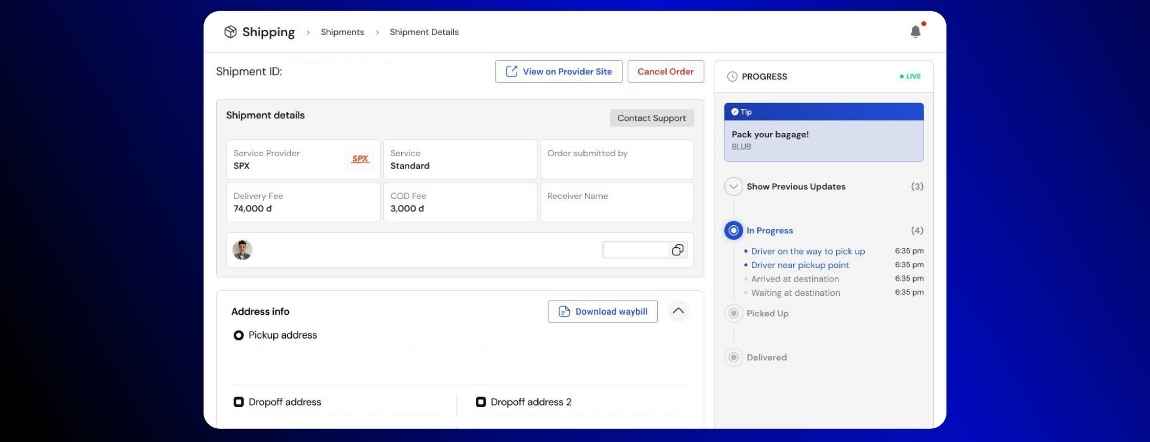The width and height of the screenshot is (1150, 442).
Task: Click Contact Support button
Action: 651,118
